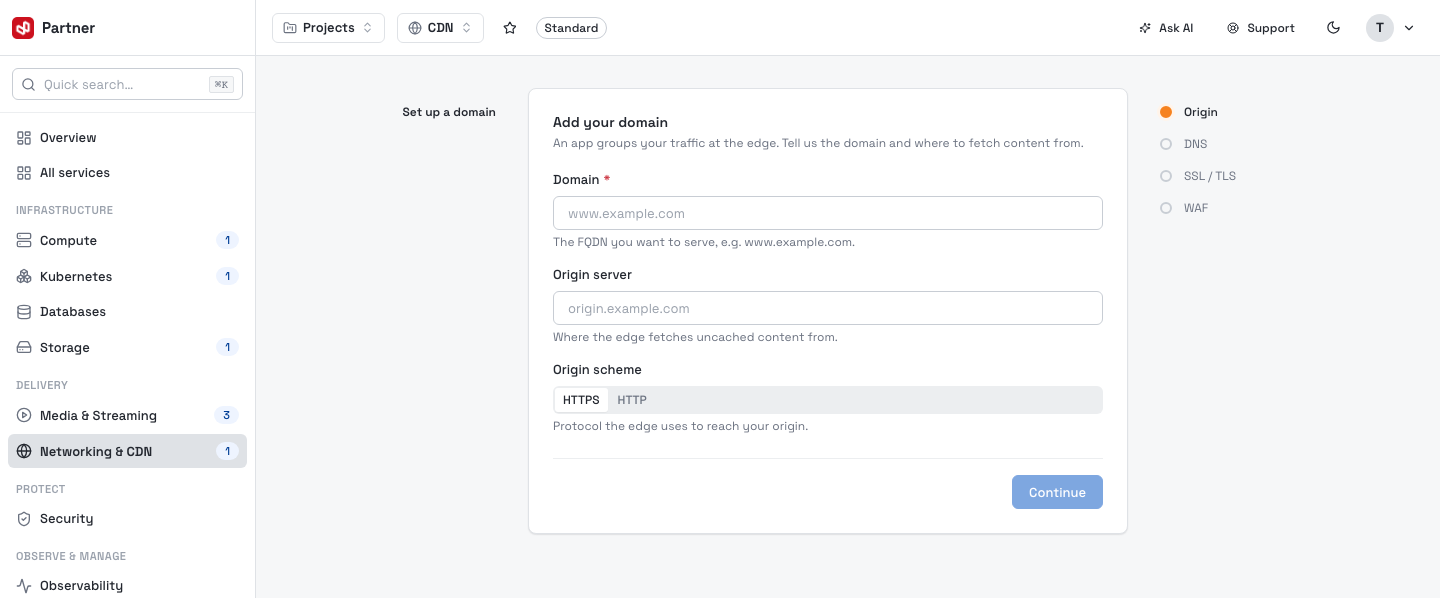Open Security in the sidebar

tap(127, 519)
